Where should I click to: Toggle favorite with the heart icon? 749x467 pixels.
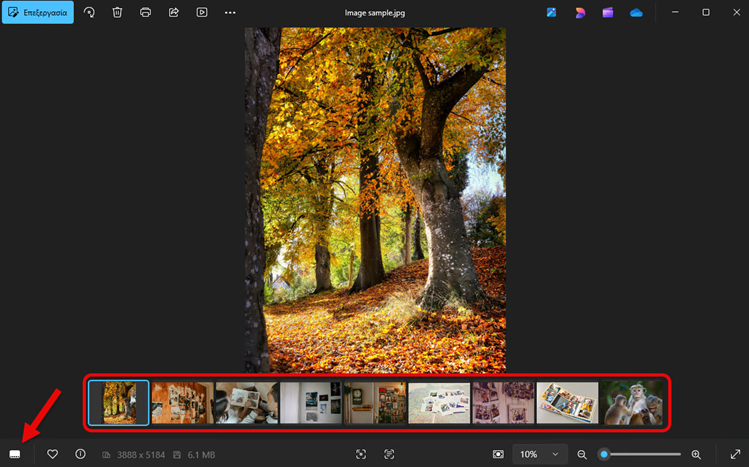click(x=53, y=454)
